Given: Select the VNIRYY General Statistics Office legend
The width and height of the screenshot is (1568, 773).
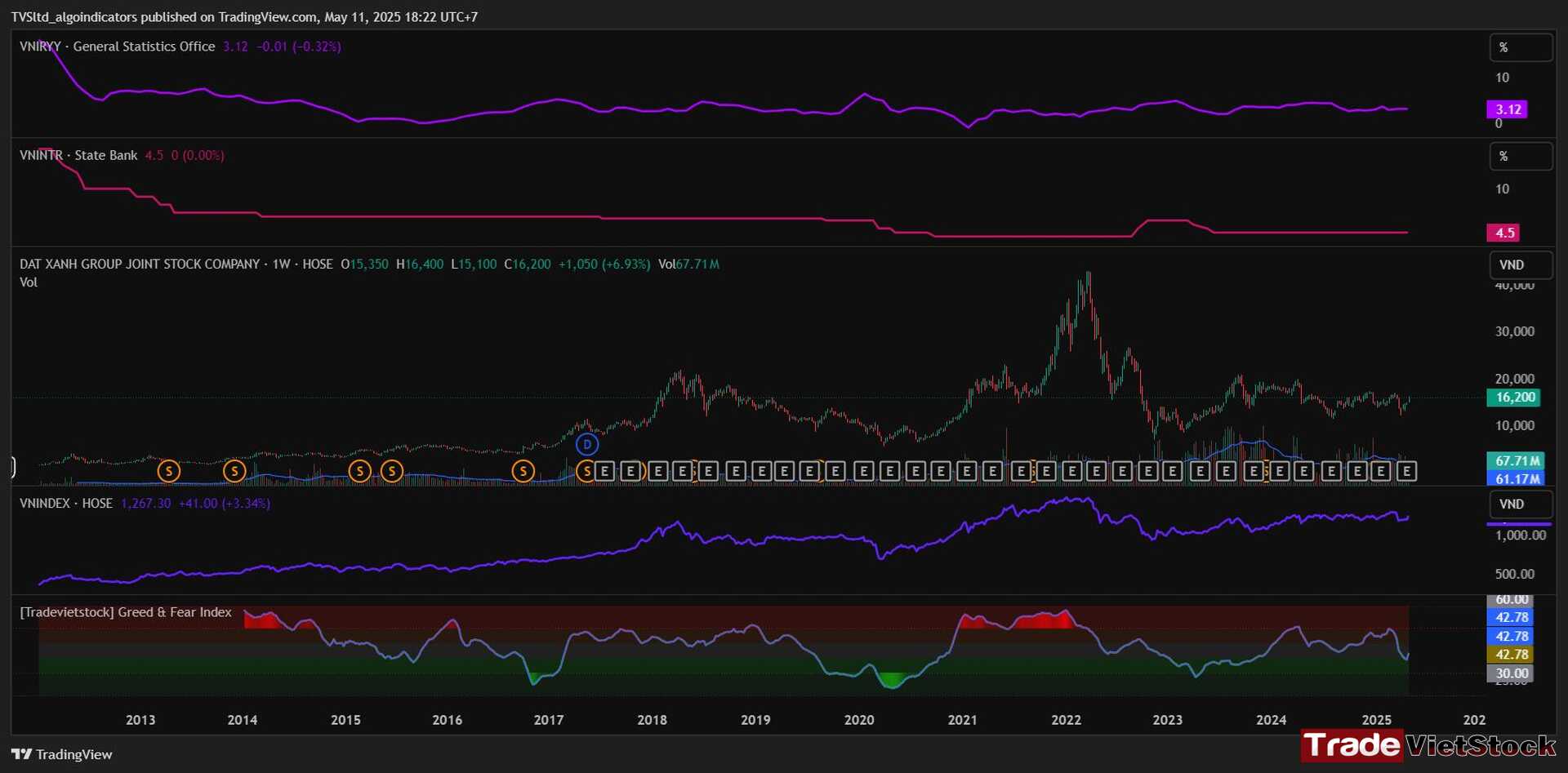Looking at the screenshot, I should [118, 47].
